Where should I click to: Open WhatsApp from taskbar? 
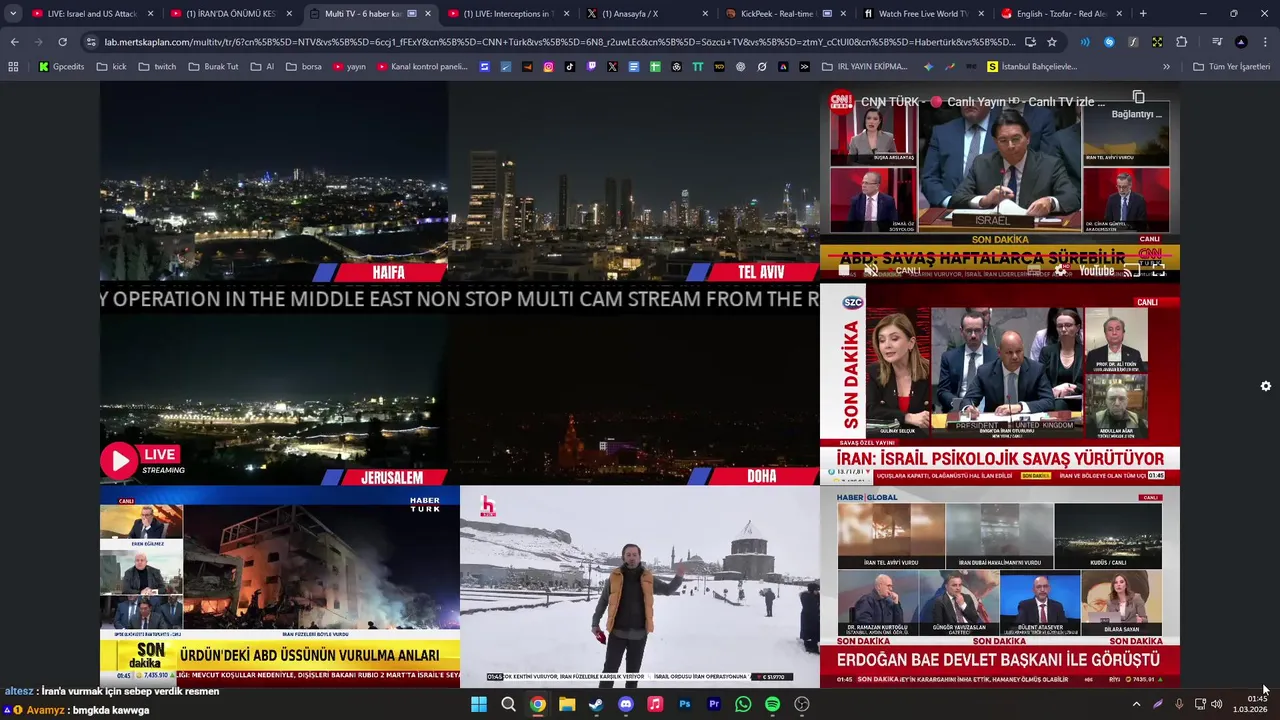click(x=743, y=704)
